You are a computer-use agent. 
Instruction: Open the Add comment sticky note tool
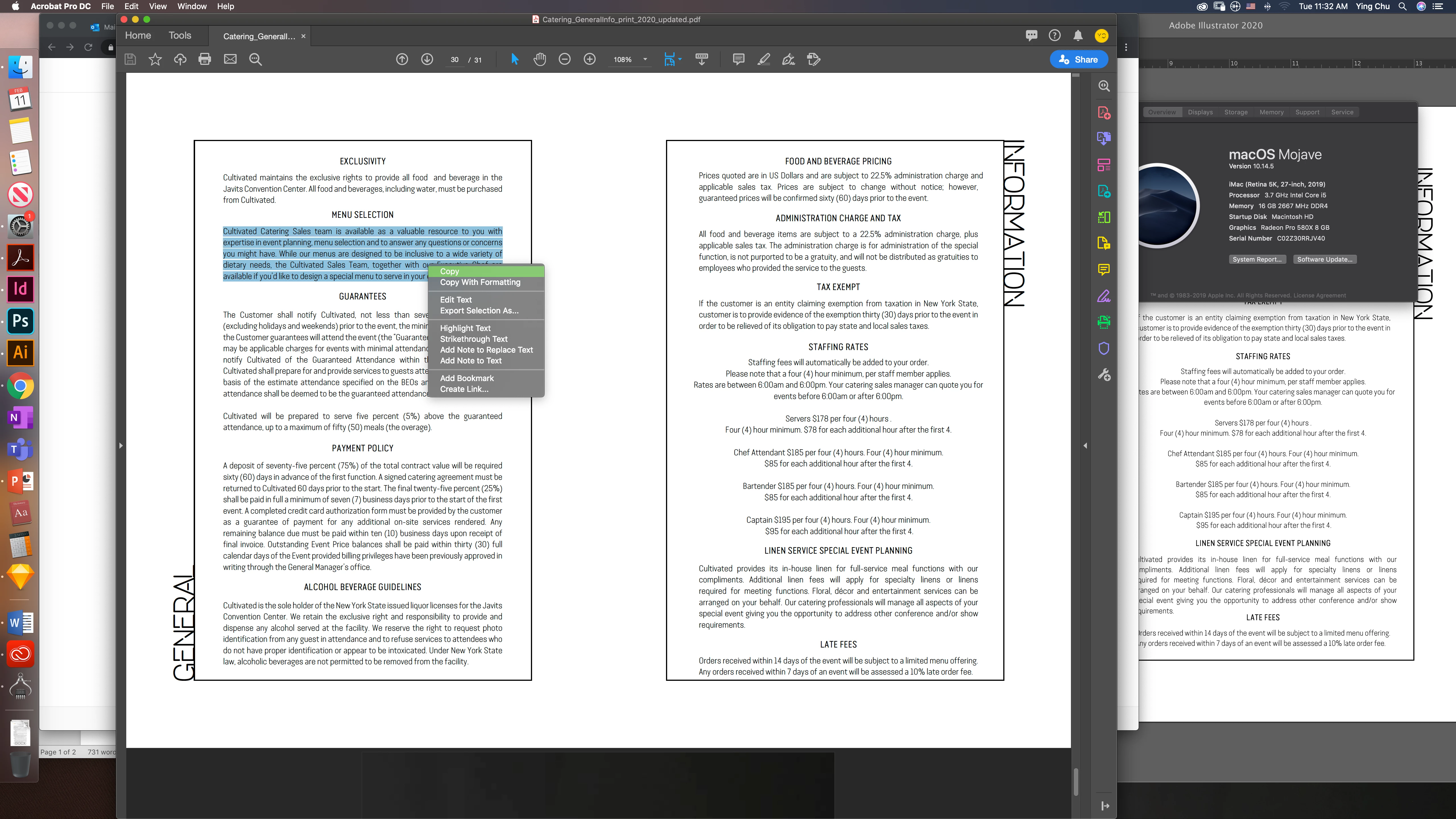pyautogui.click(x=738, y=59)
